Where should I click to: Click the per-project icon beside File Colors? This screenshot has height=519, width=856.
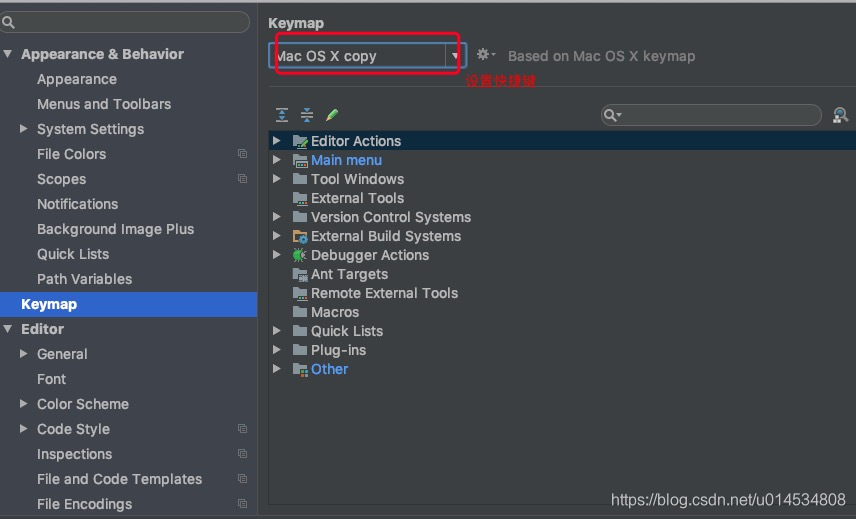pyautogui.click(x=242, y=154)
